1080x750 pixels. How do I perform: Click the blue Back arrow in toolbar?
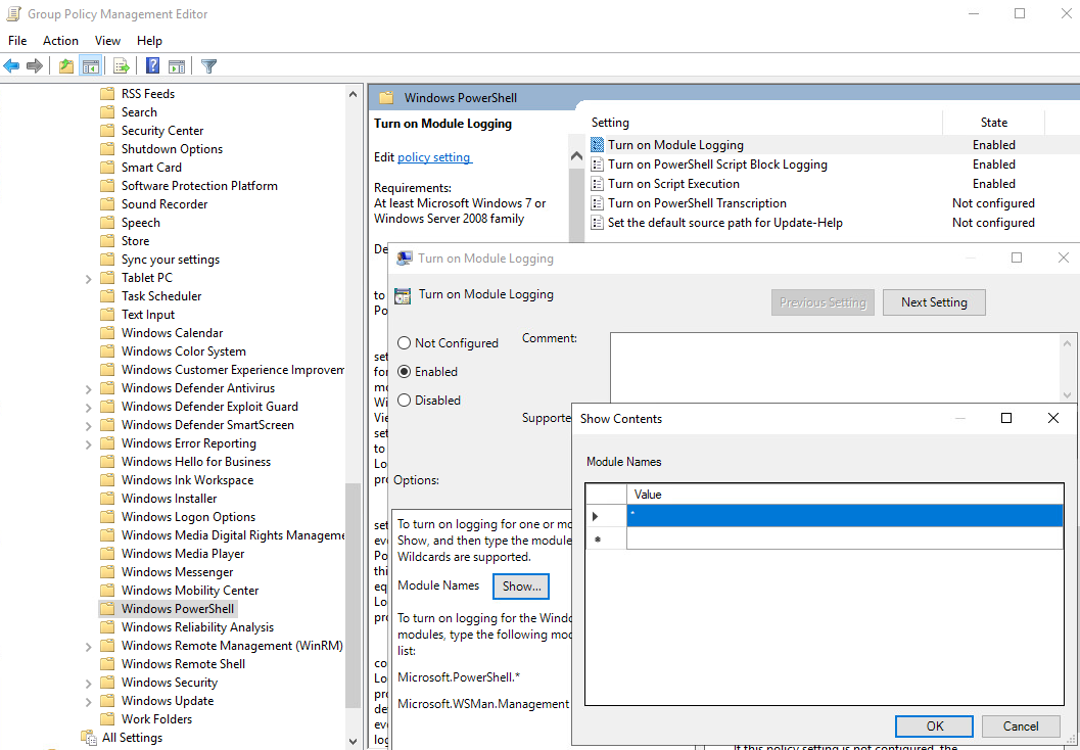[x=12, y=66]
